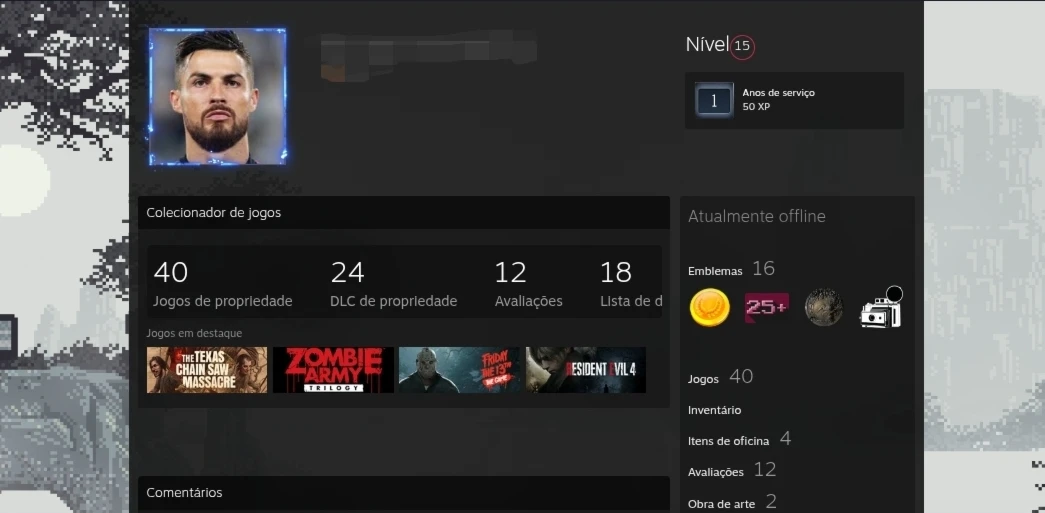1045x513 pixels.
Task: Select the round dark emblem badge
Action: [x=824, y=308]
